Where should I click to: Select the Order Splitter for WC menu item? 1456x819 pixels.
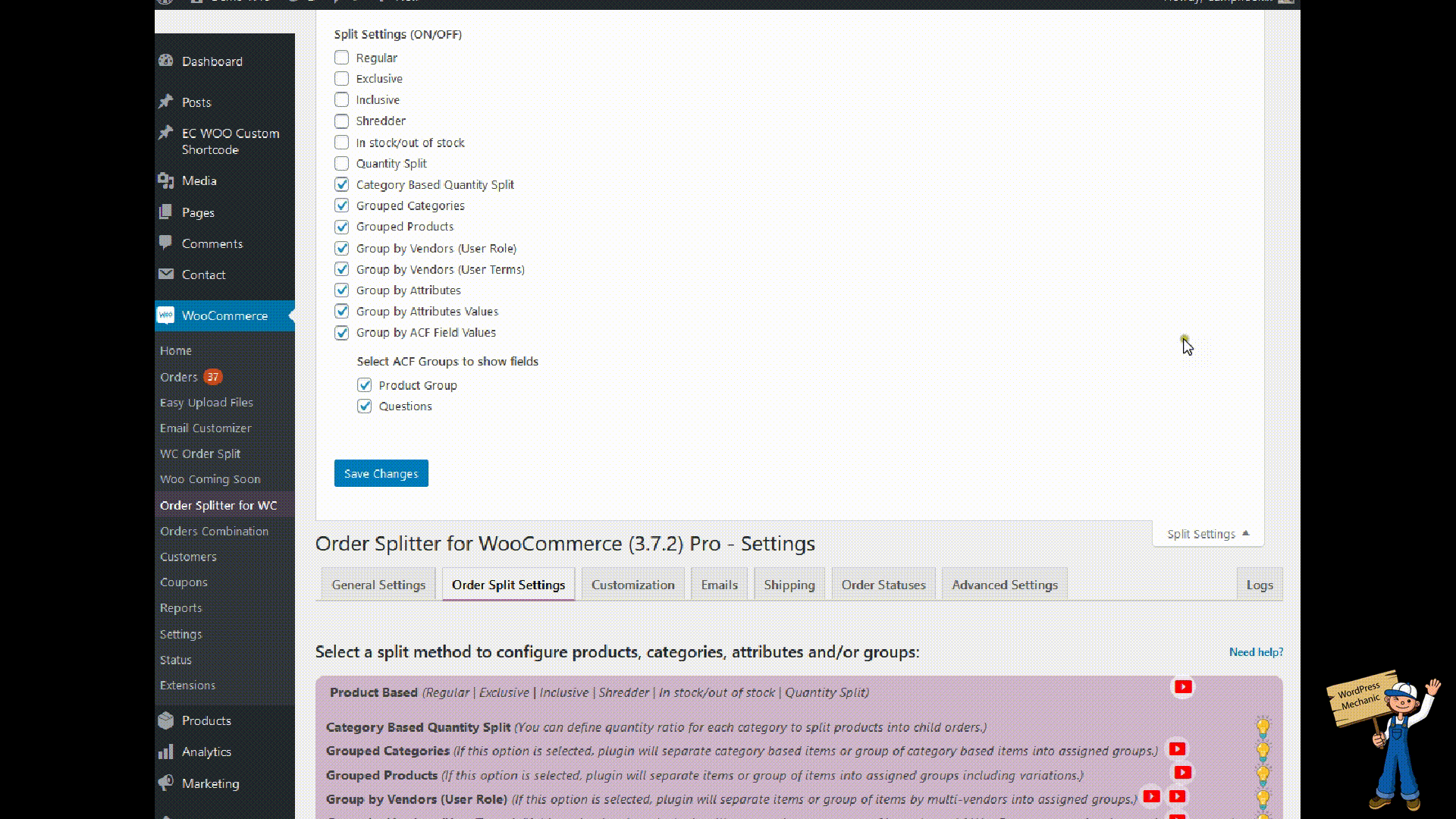click(218, 505)
